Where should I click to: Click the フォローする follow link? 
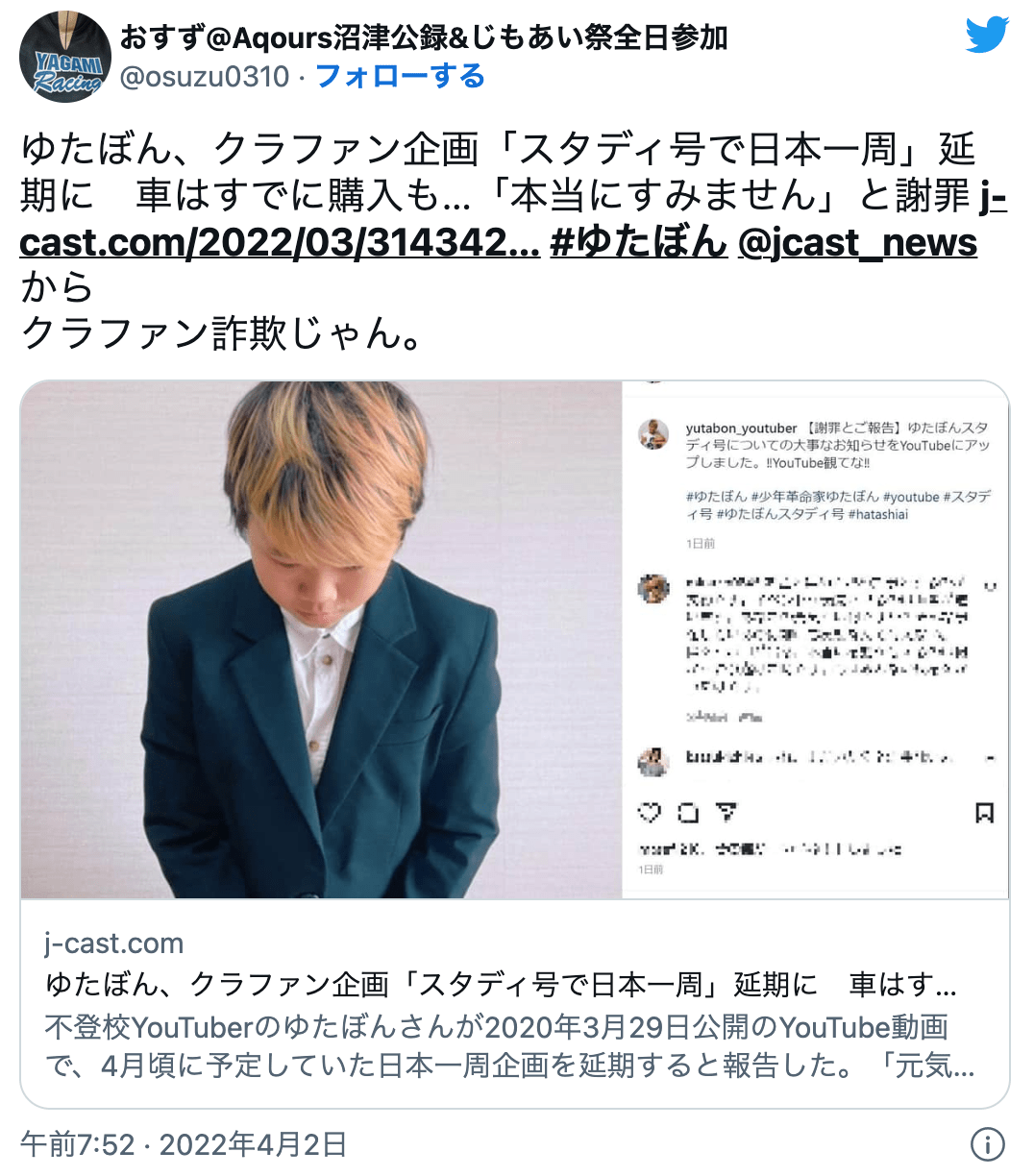[400, 76]
